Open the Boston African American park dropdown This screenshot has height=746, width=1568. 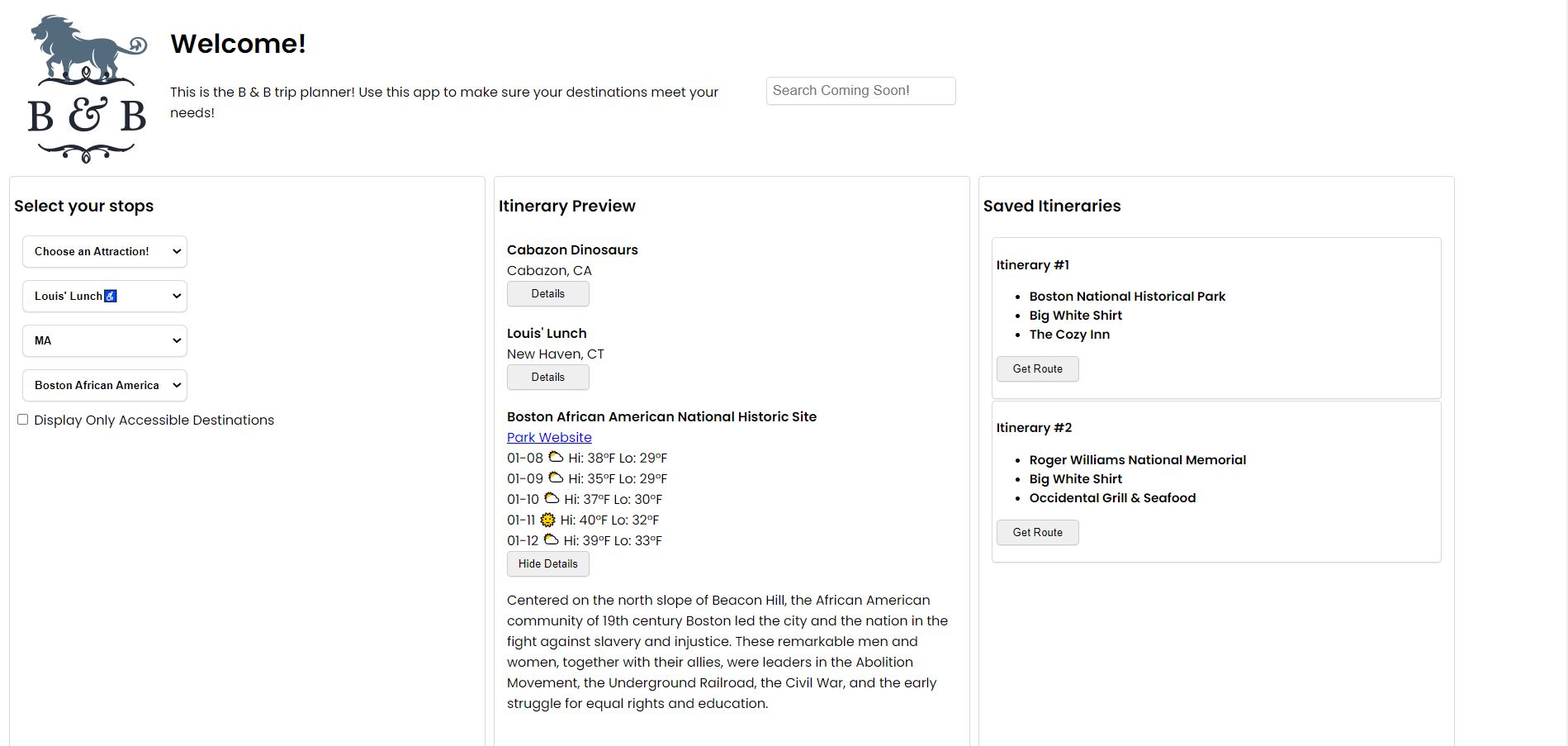(x=105, y=385)
